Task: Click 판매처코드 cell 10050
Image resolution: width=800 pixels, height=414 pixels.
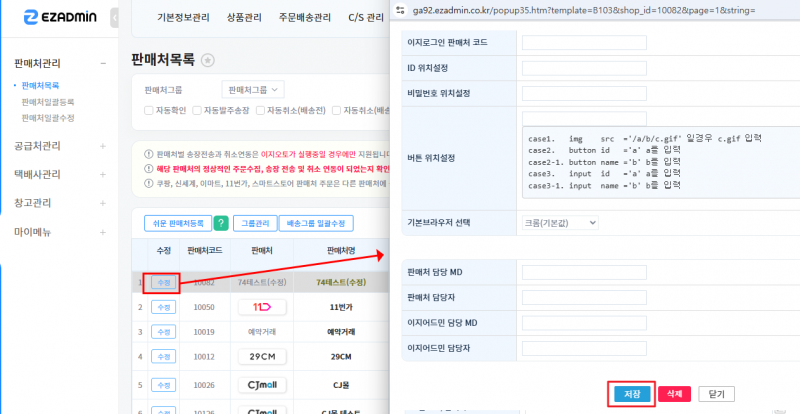Action: tap(204, 307)
